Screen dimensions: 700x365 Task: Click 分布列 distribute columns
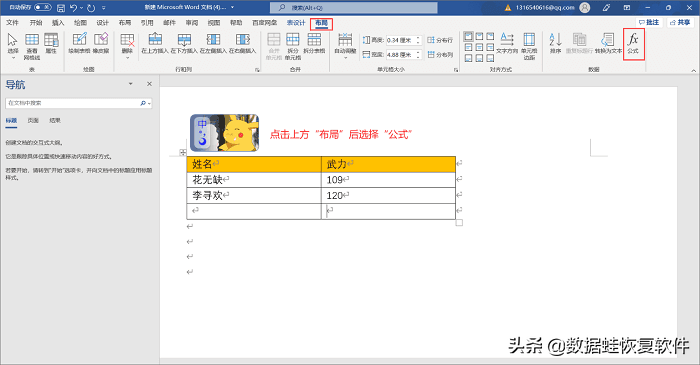tap(440, 54)
